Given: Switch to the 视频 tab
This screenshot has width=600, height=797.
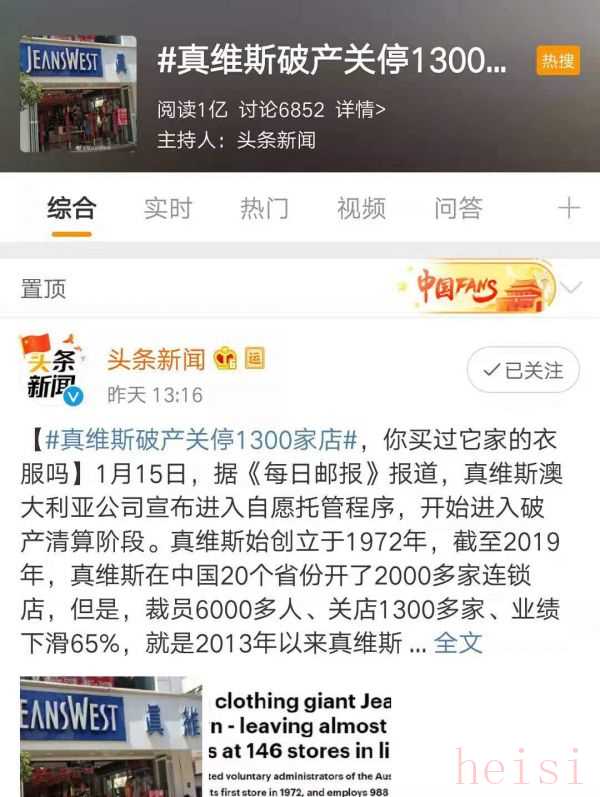Looking at the screenshot, I should click(362, 208).
